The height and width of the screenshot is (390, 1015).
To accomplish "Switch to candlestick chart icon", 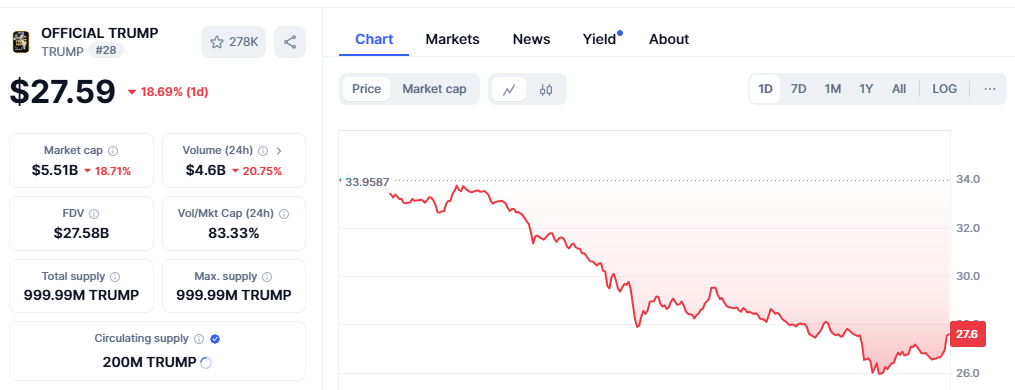I will pos(546,89).
